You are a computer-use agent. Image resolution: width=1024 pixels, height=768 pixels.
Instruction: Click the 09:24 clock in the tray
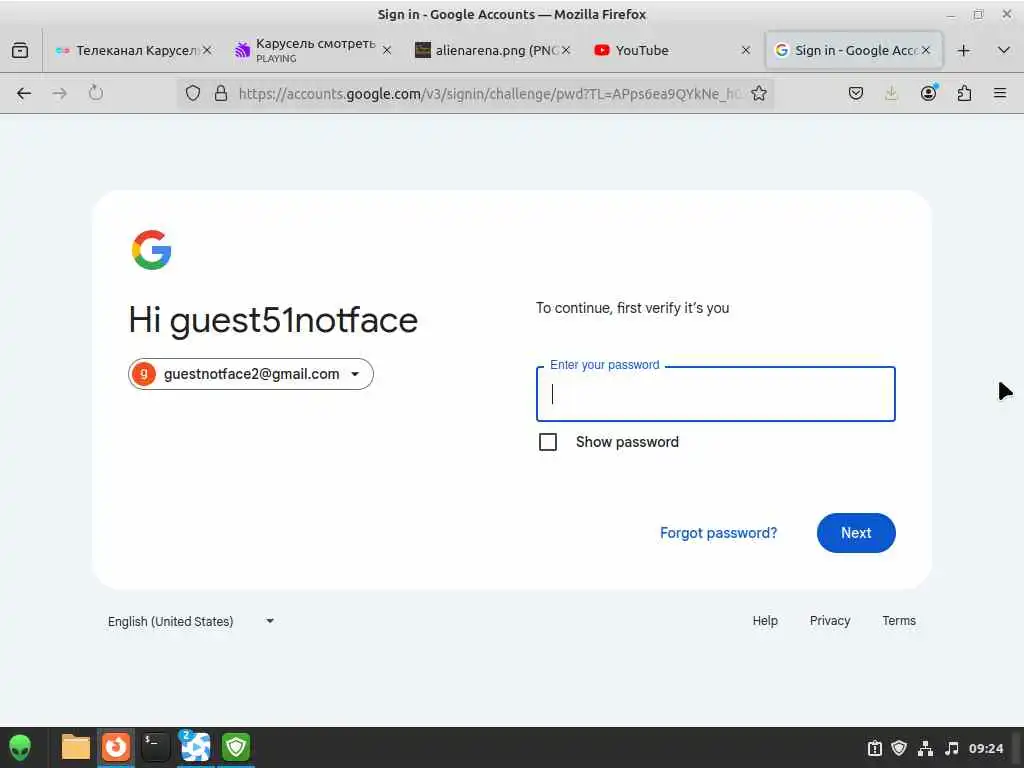985,748
